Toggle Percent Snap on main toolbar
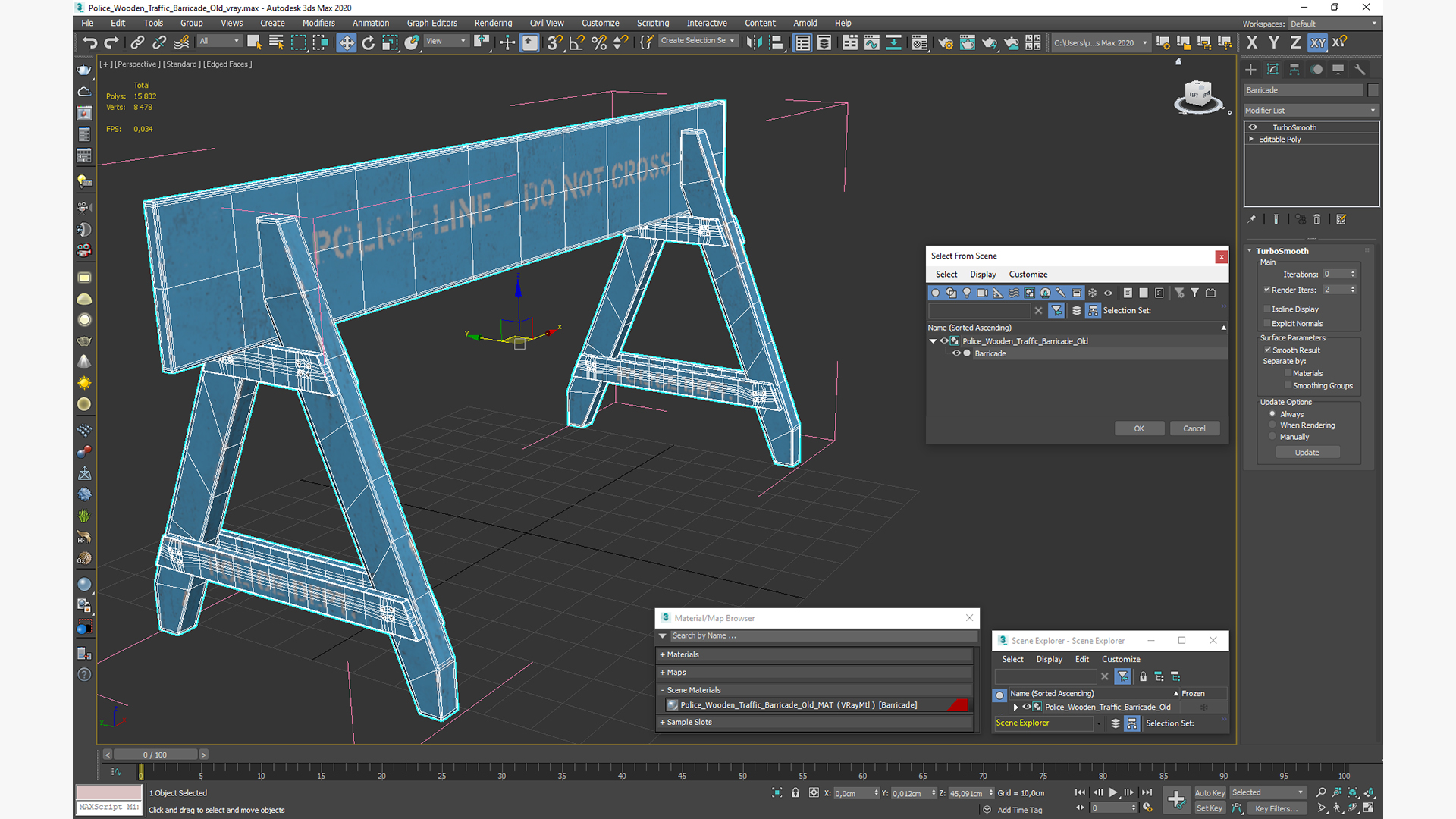This screenshot has width=1456, height=819. 598,42
